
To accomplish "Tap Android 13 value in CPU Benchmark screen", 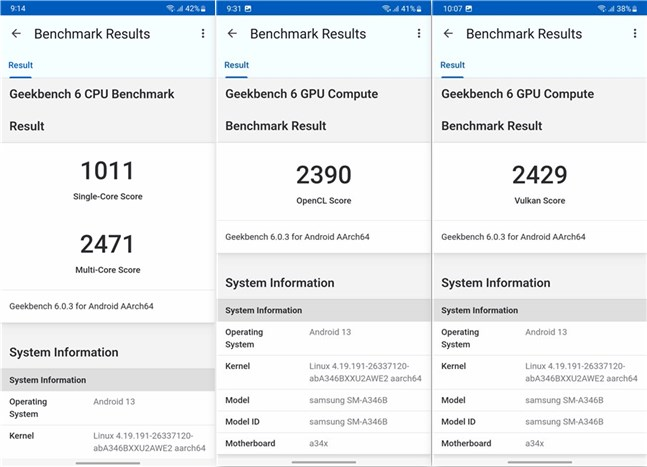I will click(114, 401).
